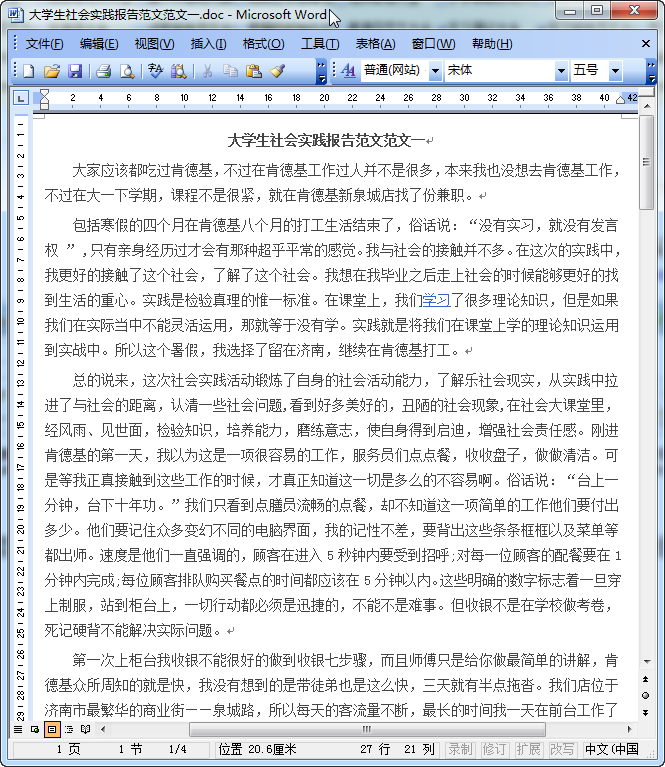
Task: Save the document with floppy icon
Action: [75, 71]
